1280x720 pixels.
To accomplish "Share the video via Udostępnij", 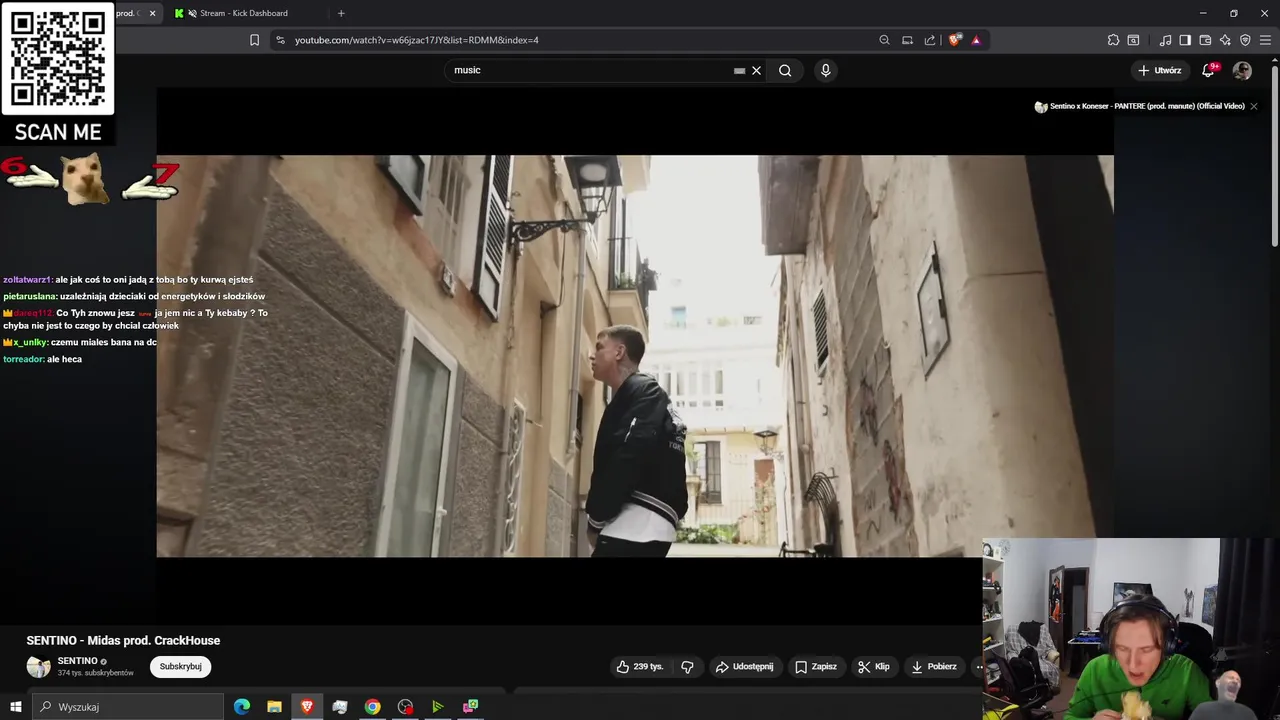I will tap(745, 666).
